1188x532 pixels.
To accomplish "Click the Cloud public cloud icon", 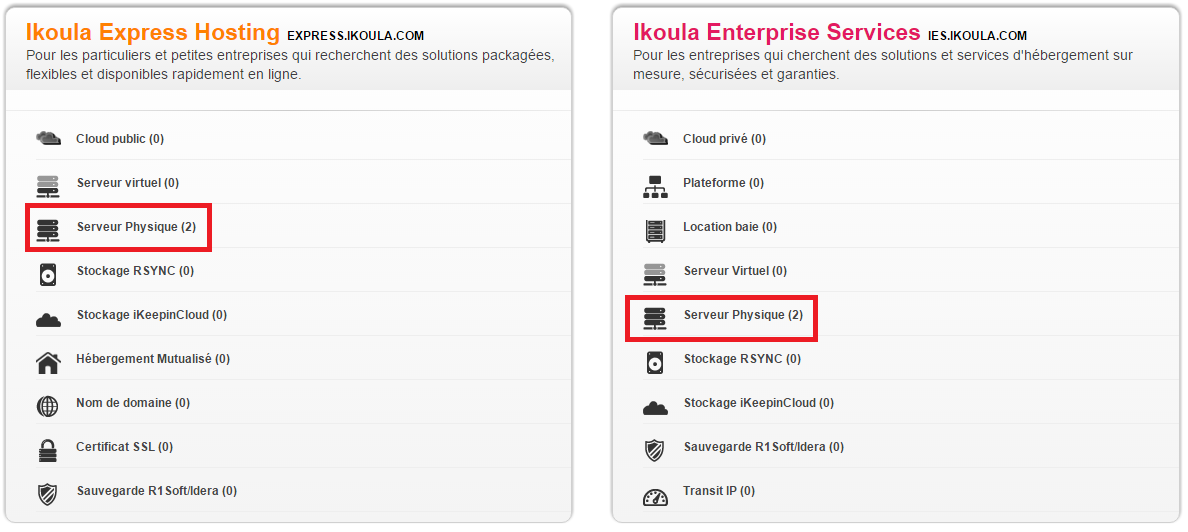I will click(x=48, y=138).
